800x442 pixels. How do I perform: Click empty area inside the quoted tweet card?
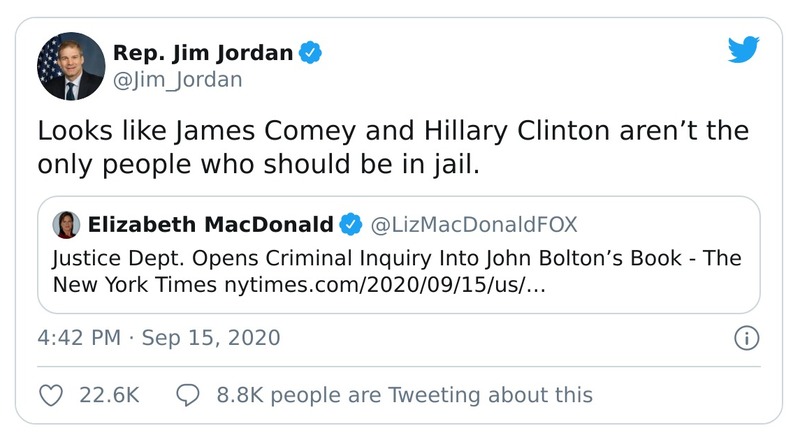(x=660, y=290)
